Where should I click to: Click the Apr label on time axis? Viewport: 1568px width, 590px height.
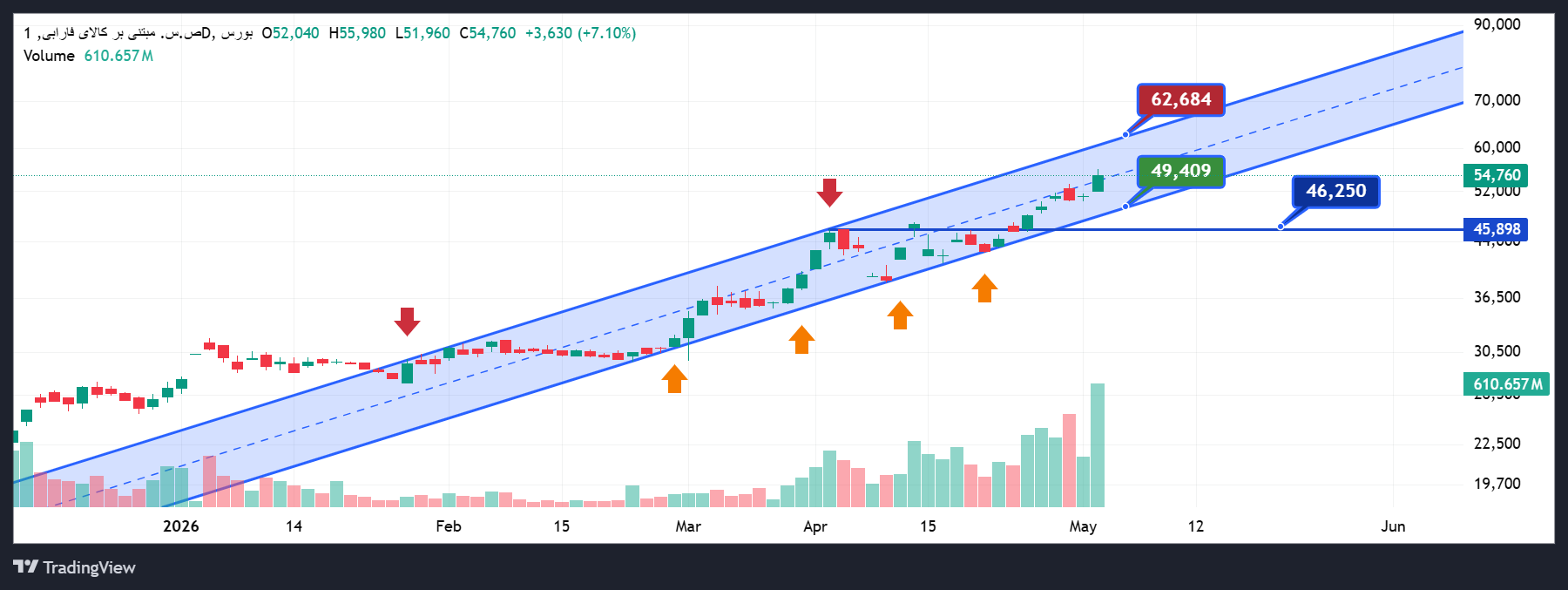[x=815, y=526]
